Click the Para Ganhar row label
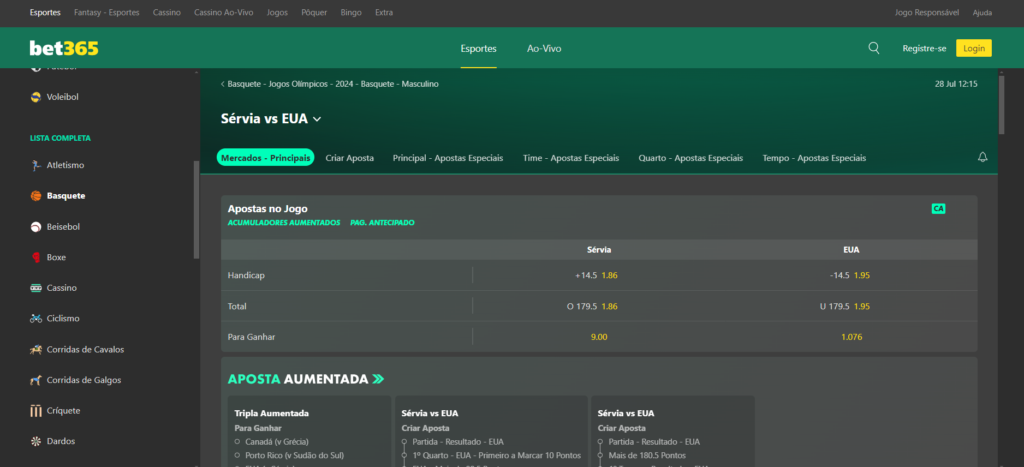Screen dimensions: 1024x467 pos(251,337)
